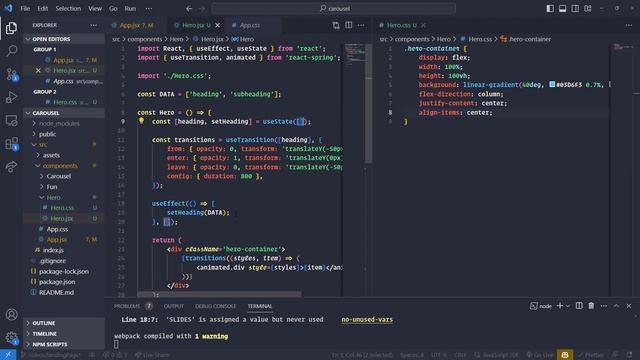Click the carousel command center search box

pyautogui.click(x=333, y=8)
